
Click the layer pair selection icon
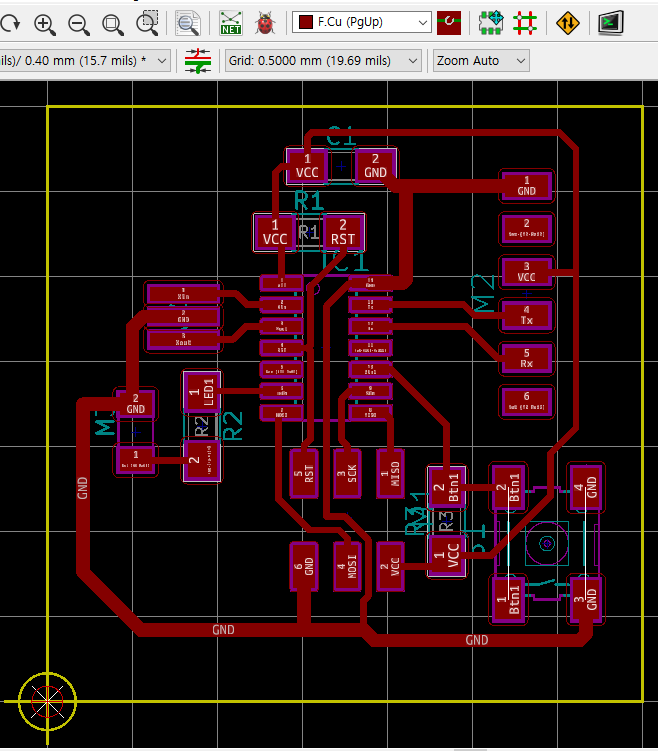point(449,23)
